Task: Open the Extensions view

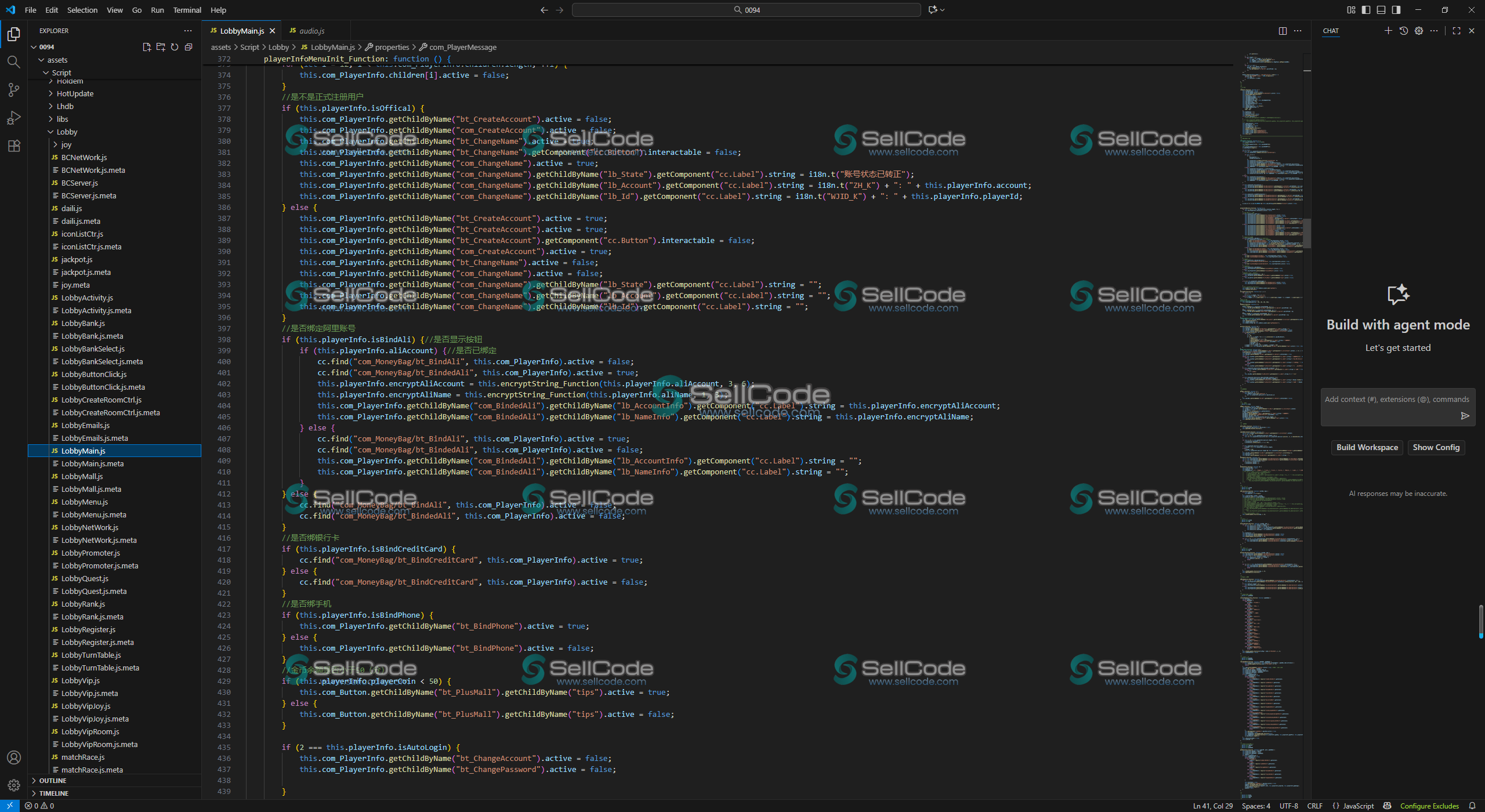Action: tap(13, 146)
